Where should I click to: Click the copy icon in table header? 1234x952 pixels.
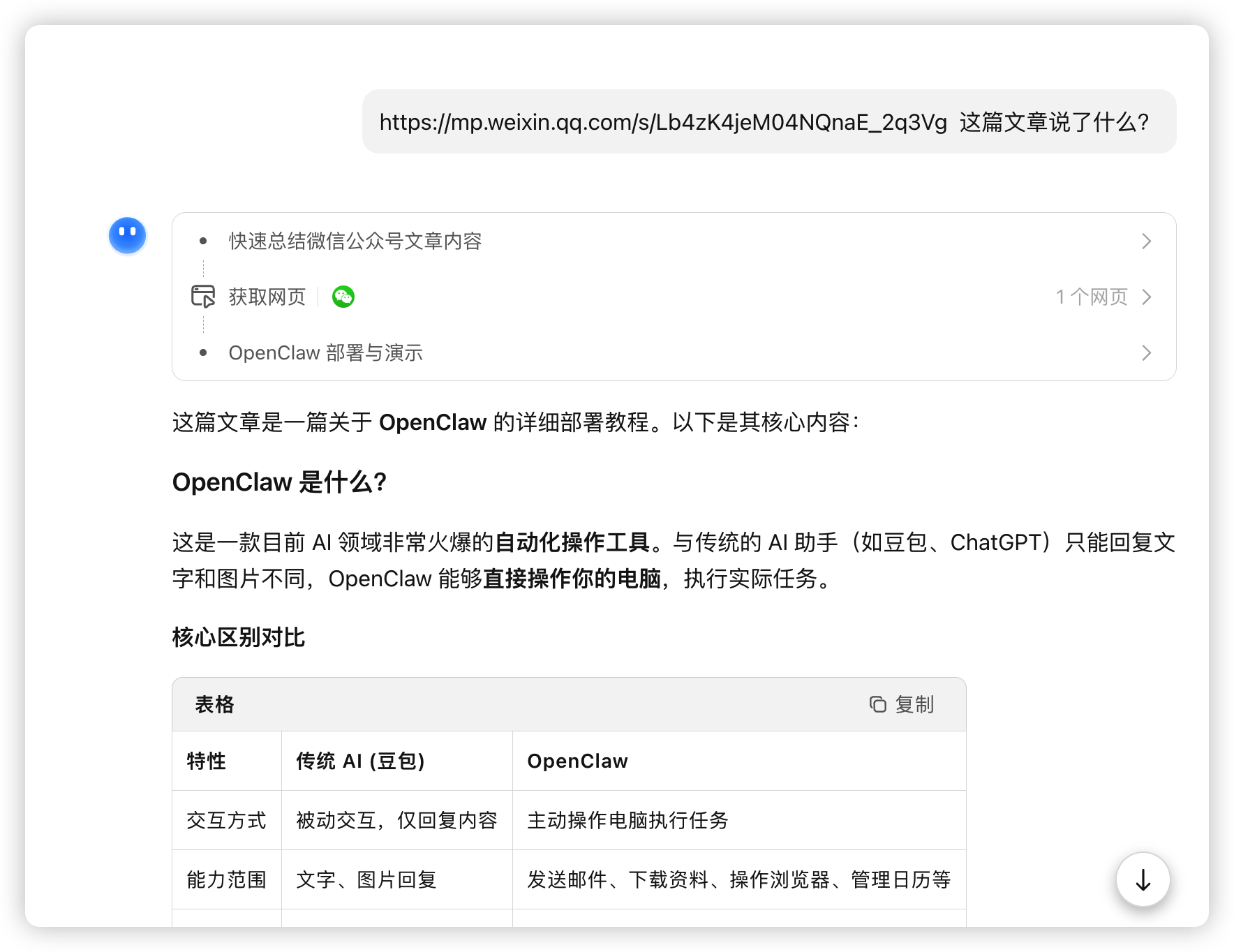coord(877,704)
